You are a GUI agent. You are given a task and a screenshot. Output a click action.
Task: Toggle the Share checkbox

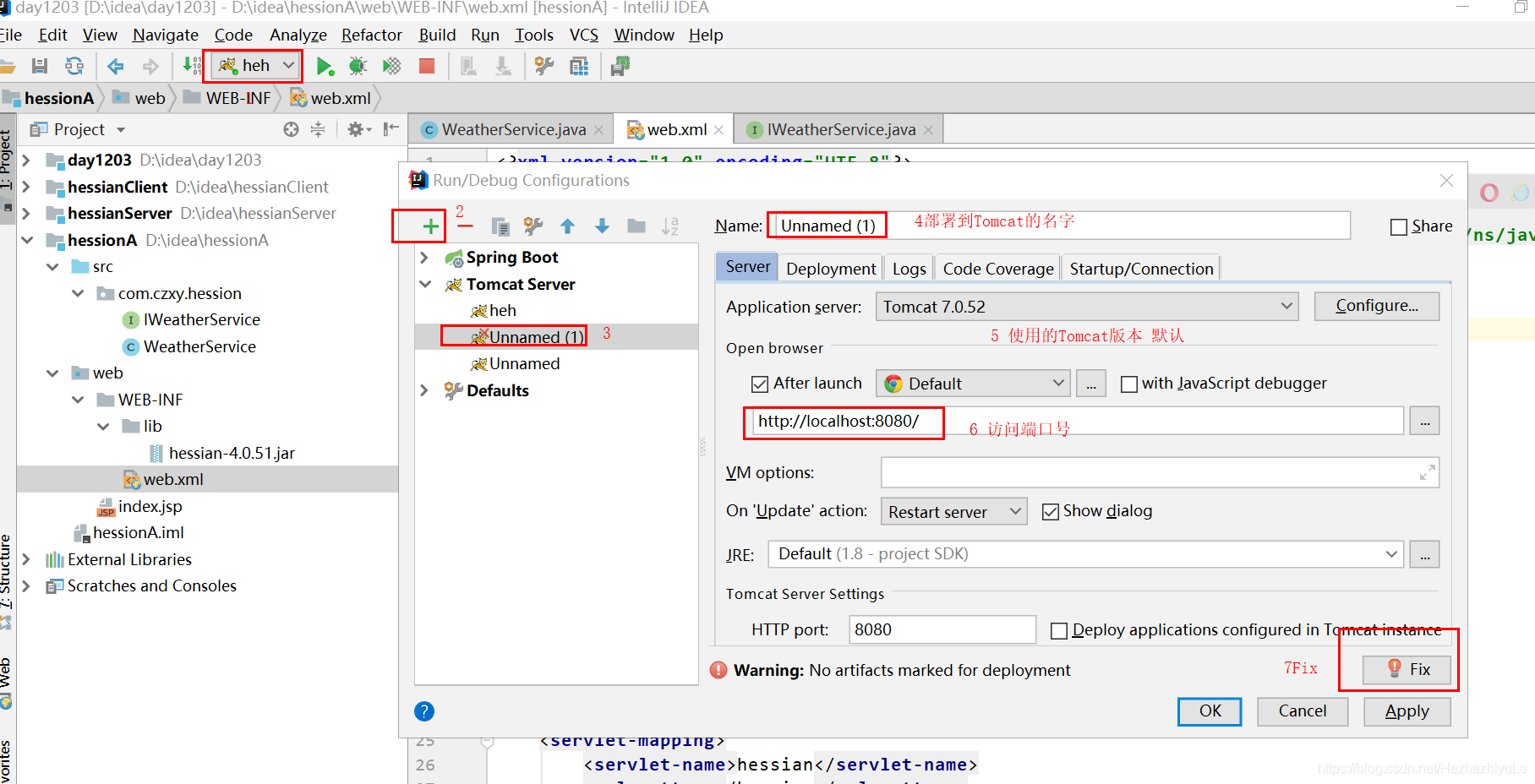click(x=1399, y=226)
